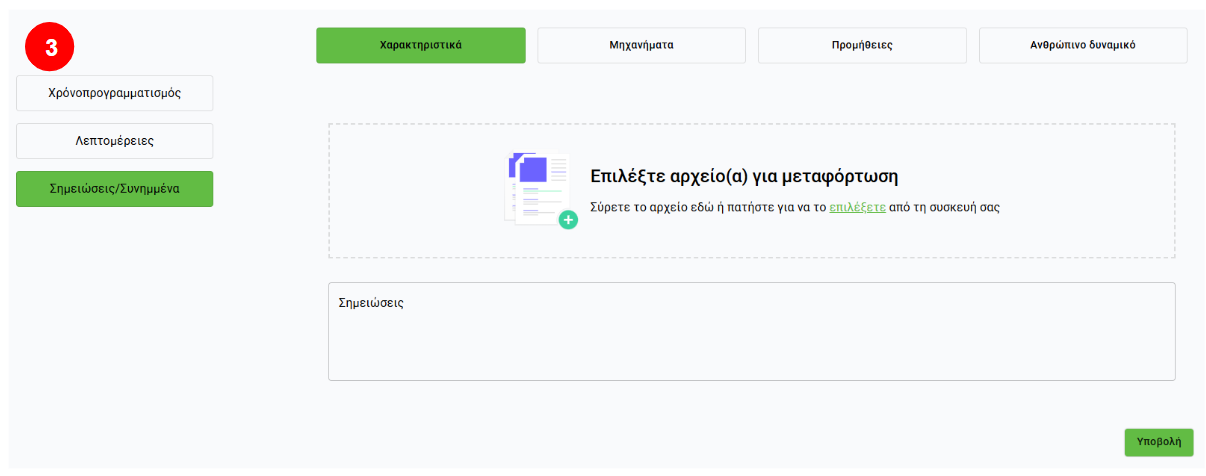
Task: Click the επιλέξετε link to browse files
Action: click(x=857, y=208)
